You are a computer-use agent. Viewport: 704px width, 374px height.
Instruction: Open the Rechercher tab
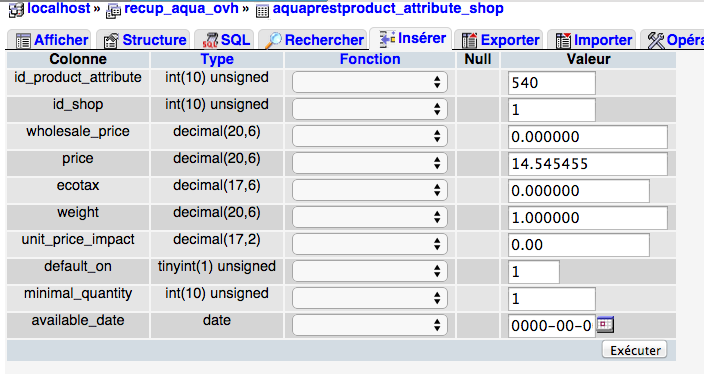tap(312, 40)
